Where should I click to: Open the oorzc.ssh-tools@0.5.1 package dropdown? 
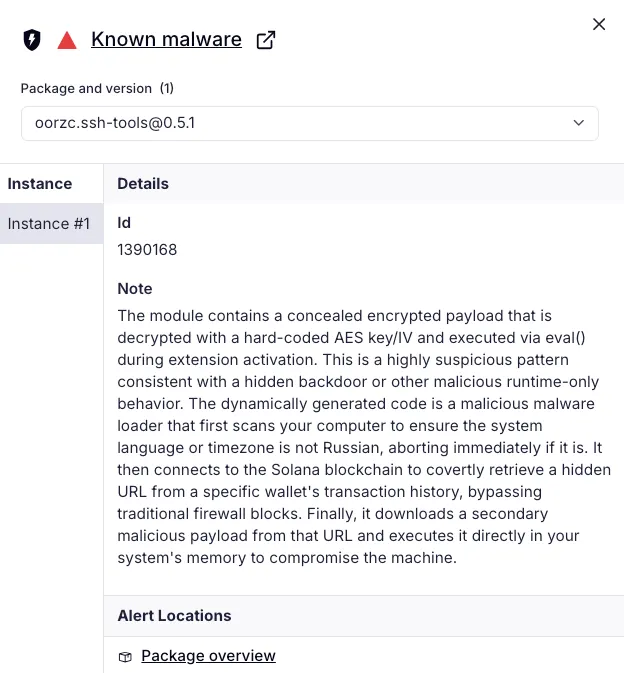[x=300, y=123]
